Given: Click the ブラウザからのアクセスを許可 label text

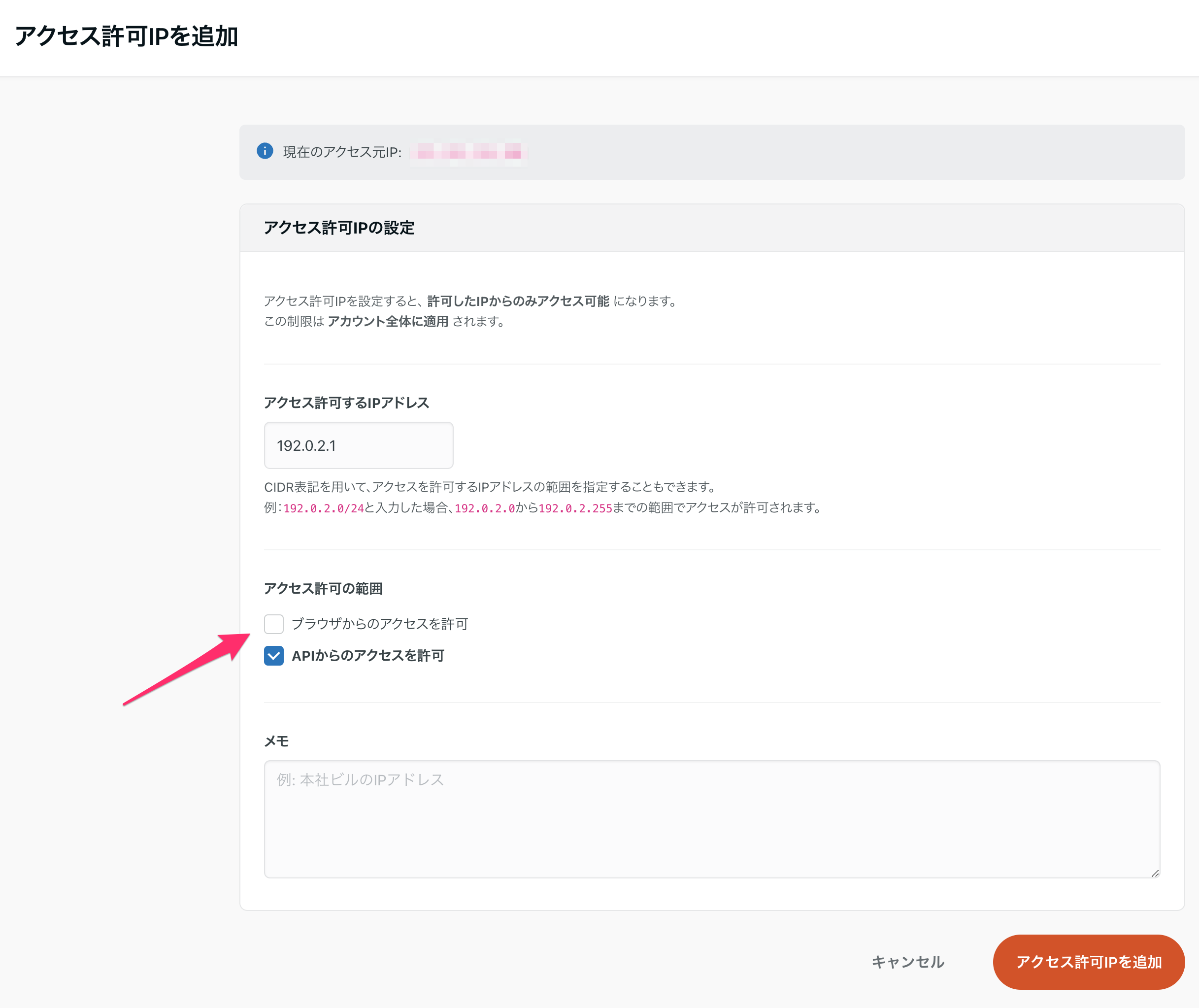Looking at the screenshot, I should pos(380,624).
